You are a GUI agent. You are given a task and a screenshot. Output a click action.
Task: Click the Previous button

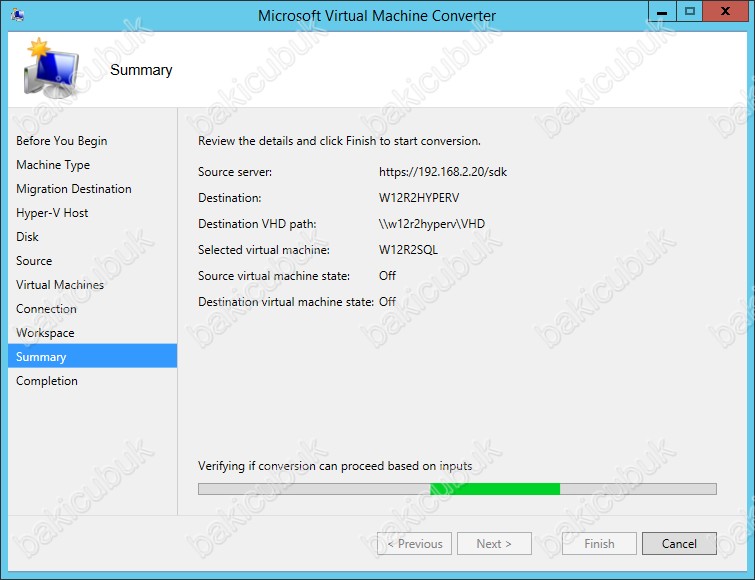point(414,544)
